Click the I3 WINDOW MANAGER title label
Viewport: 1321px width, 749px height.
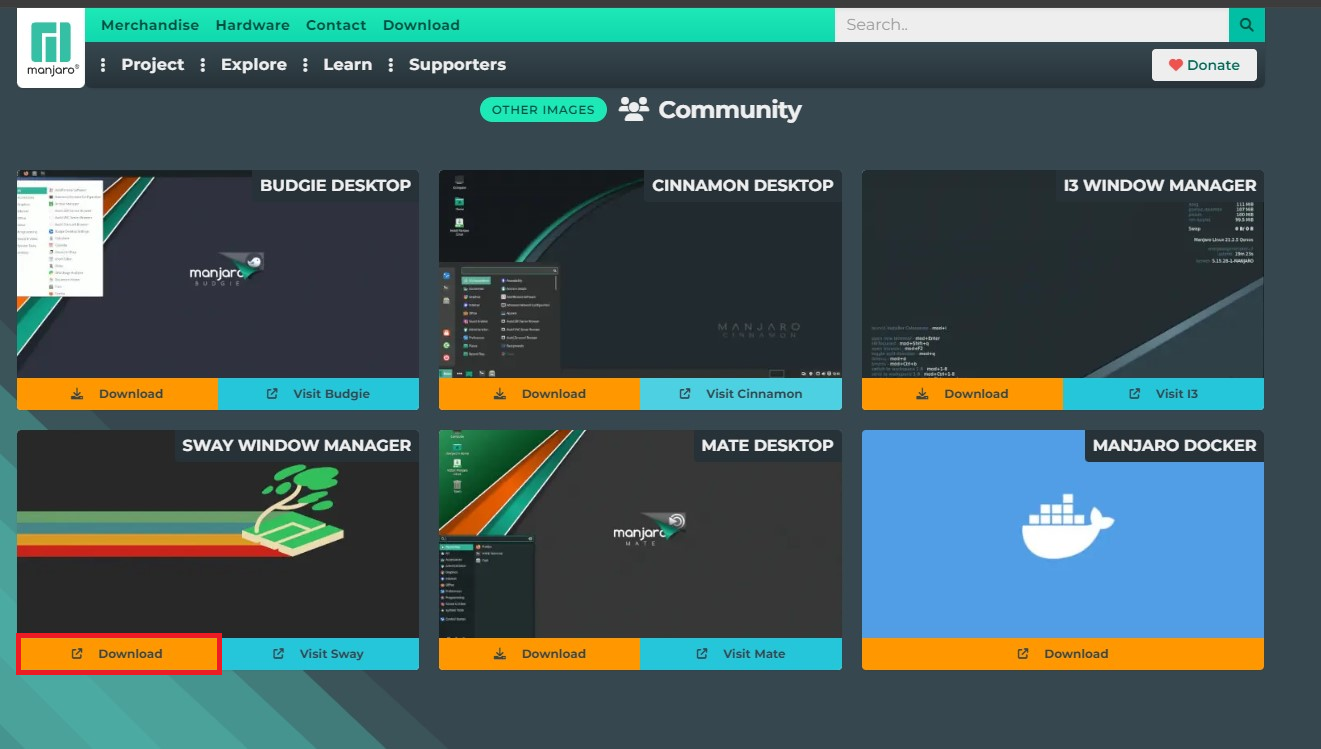tap(1160, 185)
